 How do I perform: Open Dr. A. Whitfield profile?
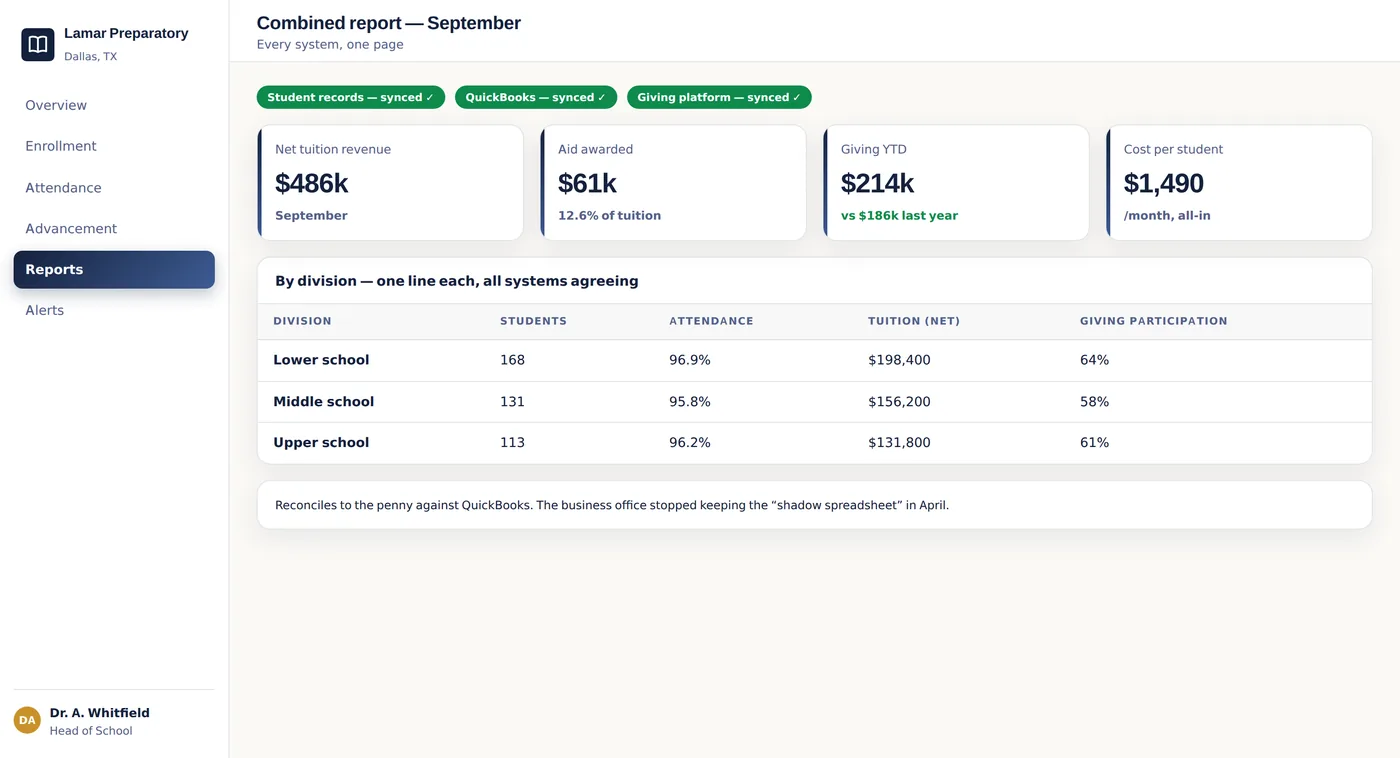[x=114, y=720]
